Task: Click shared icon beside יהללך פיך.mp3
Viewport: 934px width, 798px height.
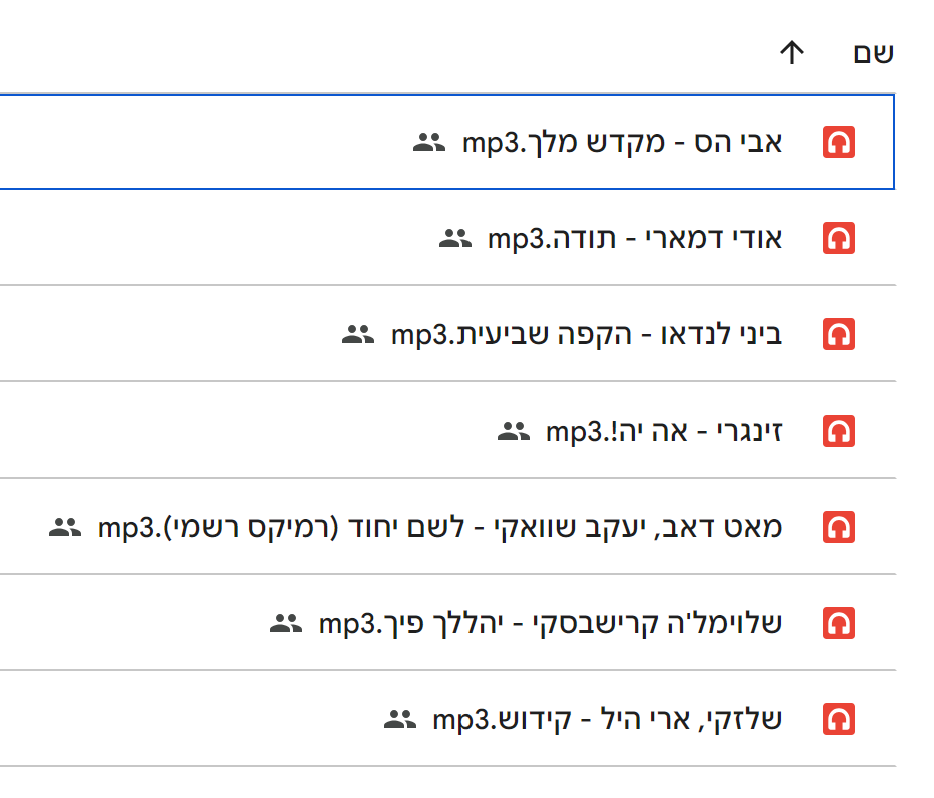Action: coord(286,624)
